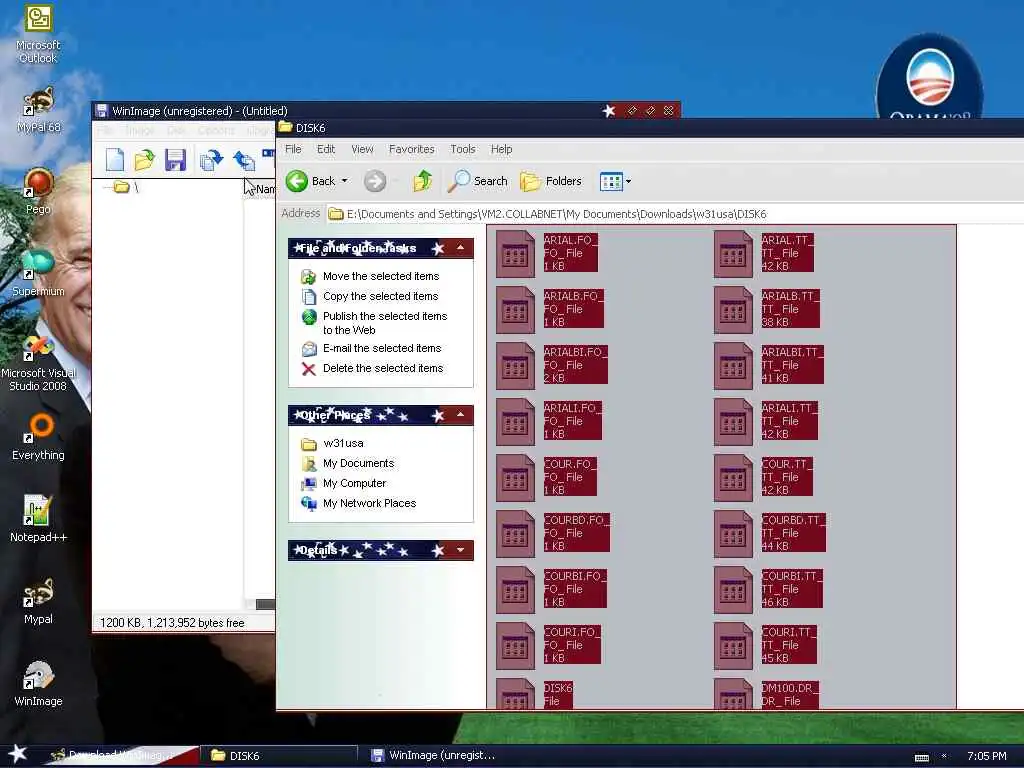The image size is (1024, 768).
Task: Select the COUR.TT_ file icon
Action: click(x=733, y=478)
